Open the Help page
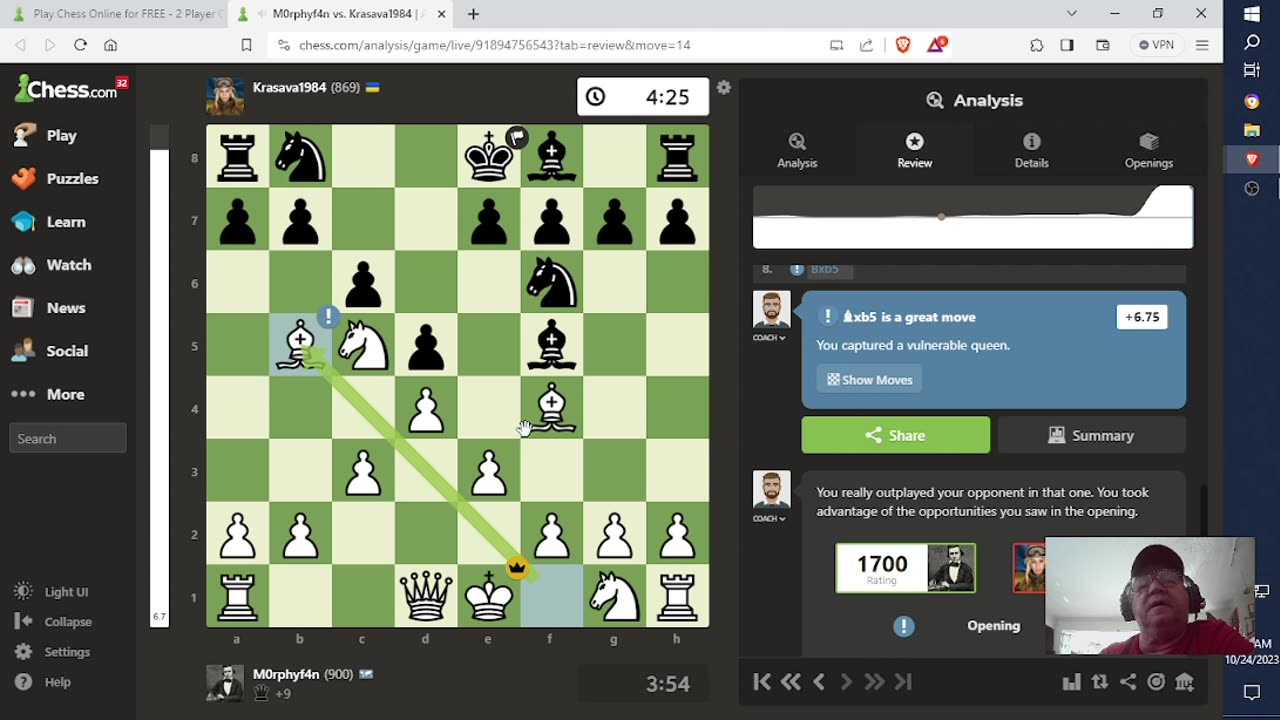This screenshot has width=1280, height=720. (x=43, y=682)
